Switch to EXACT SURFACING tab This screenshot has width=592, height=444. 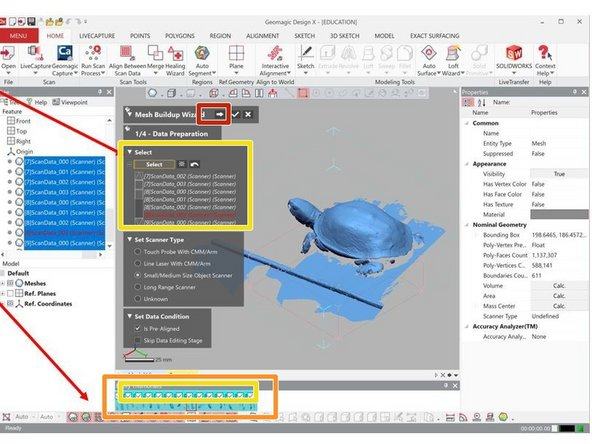[435, 36]
